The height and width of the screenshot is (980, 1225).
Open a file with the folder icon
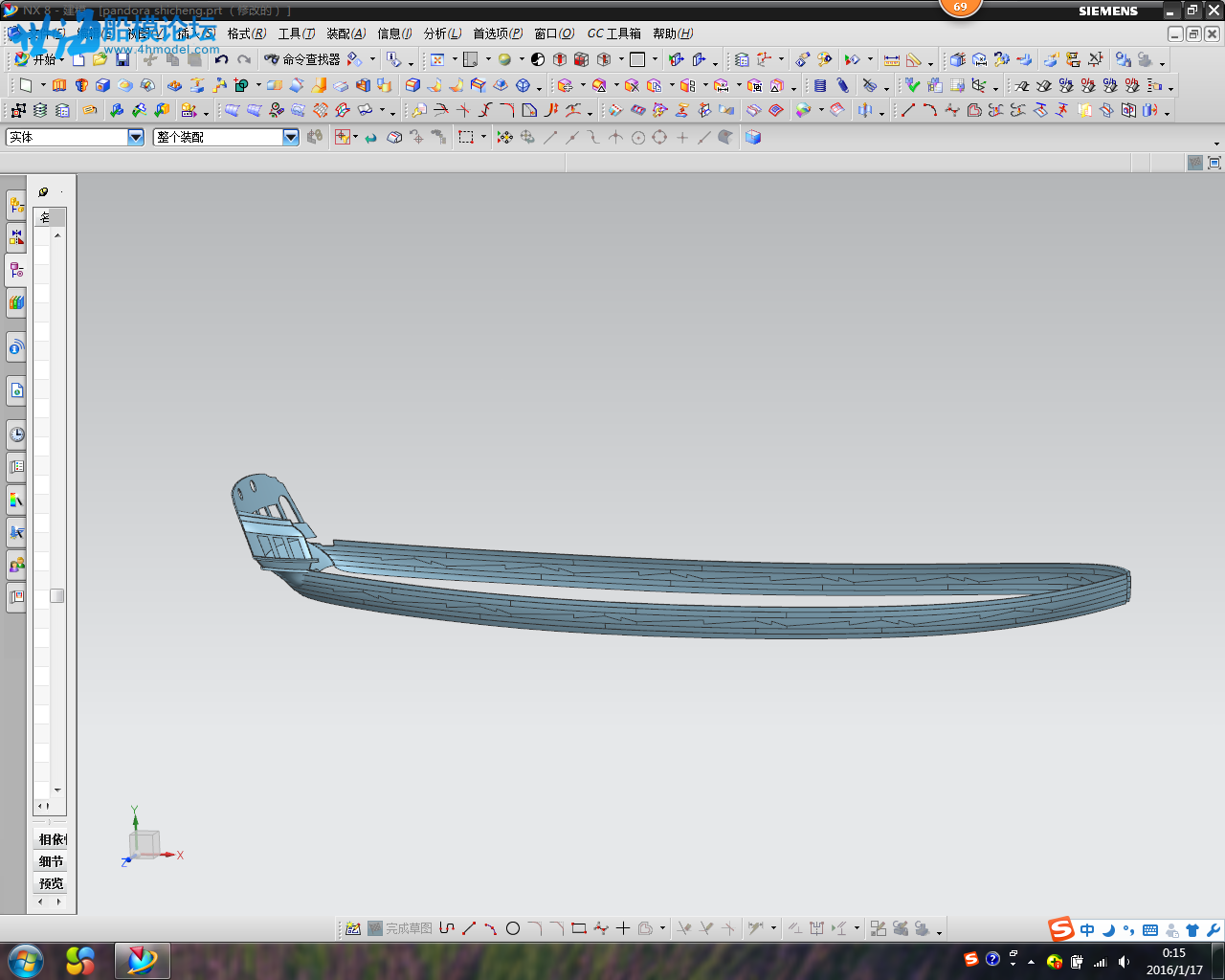coord(100,59)
